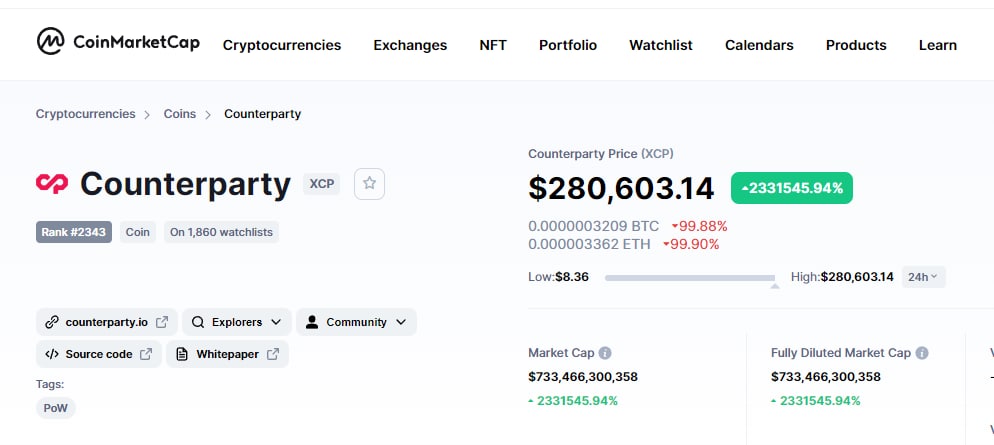Click the Rank #2343 badge
Screen dimensions: 994x445
pos(74,232)
